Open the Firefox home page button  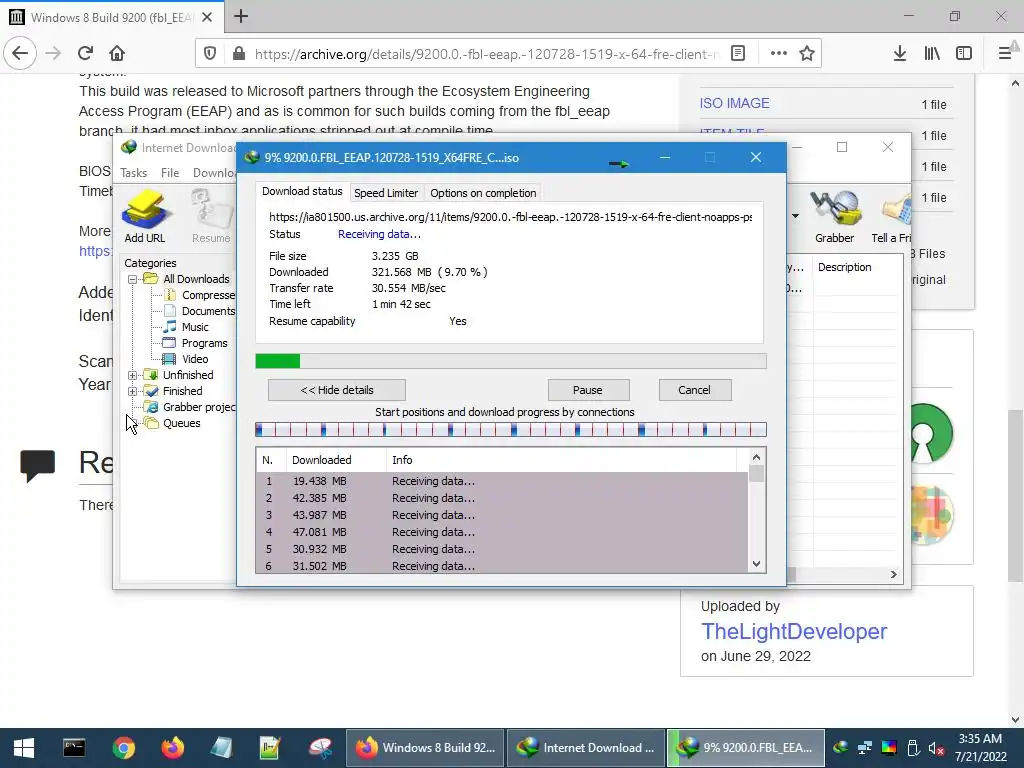[117, 54]
